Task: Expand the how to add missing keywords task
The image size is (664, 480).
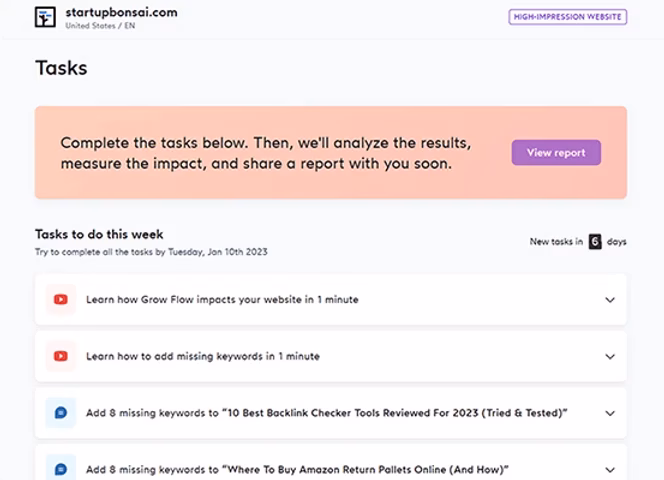Action: coord(610,356)
